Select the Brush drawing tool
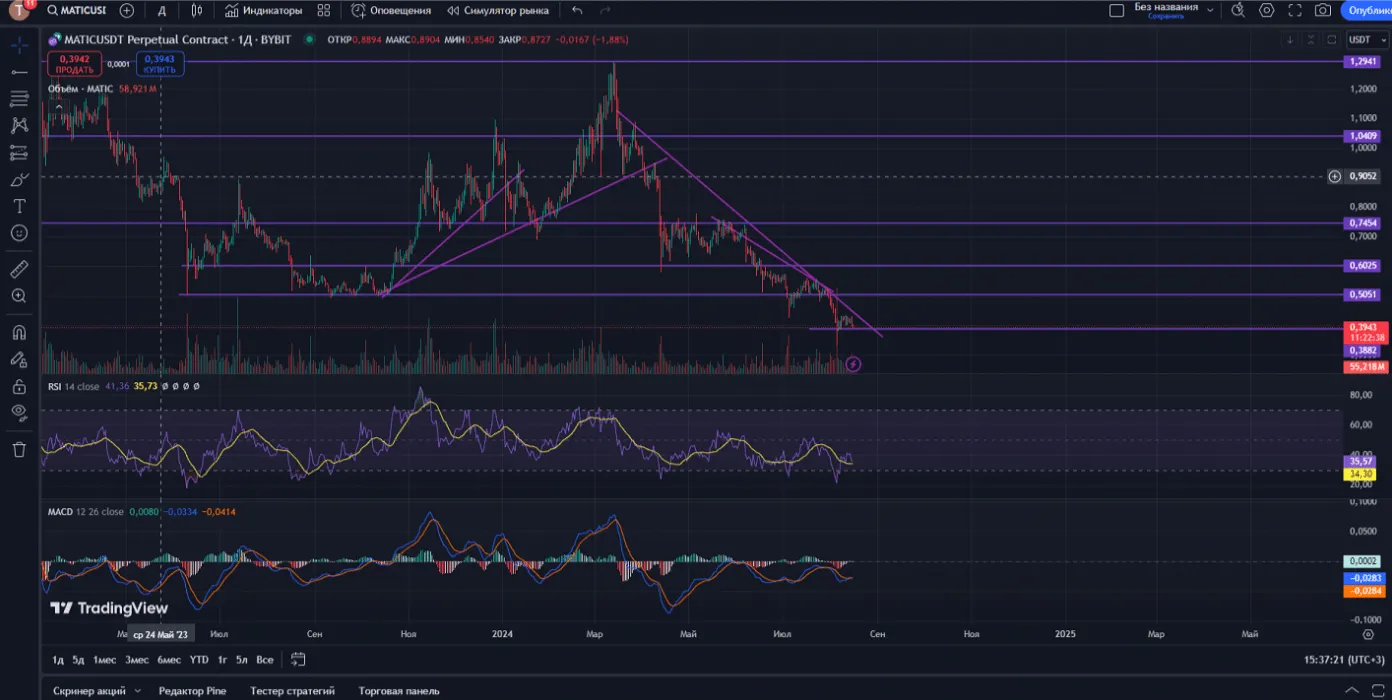The width and height of the screenshot is (1392, 700). pyautogui.click(x=19, y=180)
